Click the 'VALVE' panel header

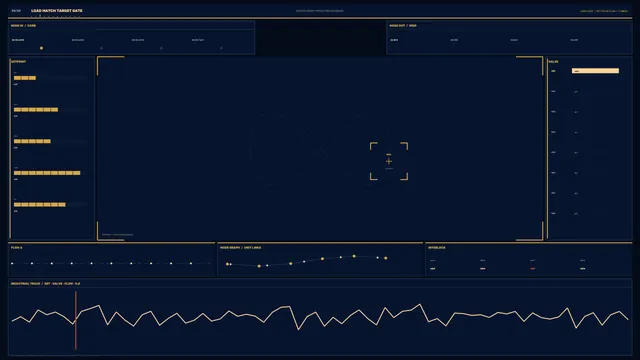click(x=553, y=62)
